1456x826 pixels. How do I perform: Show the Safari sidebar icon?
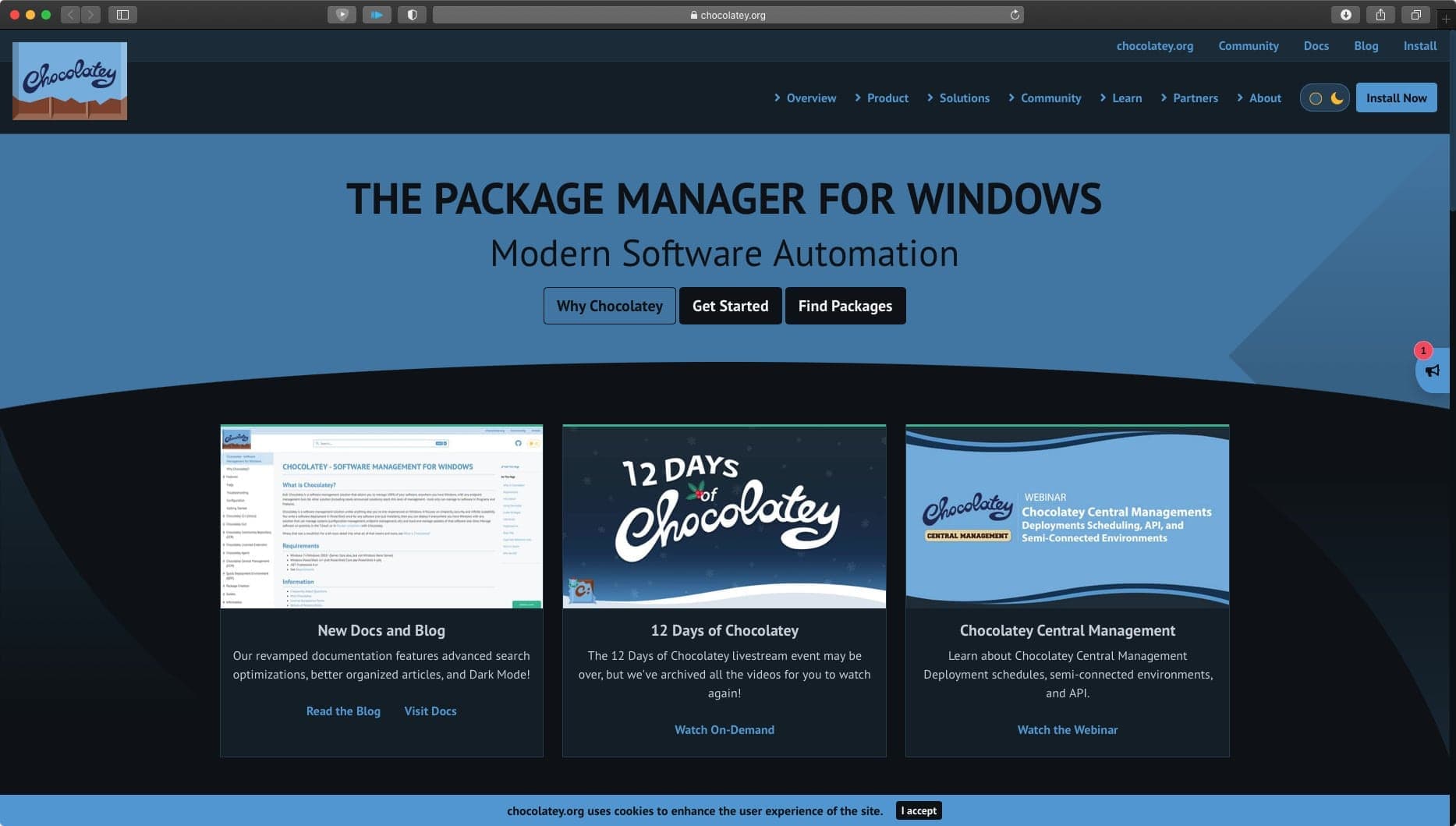(122, 15)
